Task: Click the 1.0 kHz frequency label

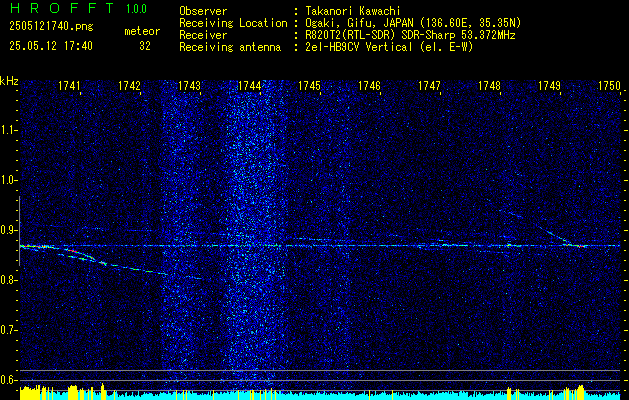Action: click(8, 180)
